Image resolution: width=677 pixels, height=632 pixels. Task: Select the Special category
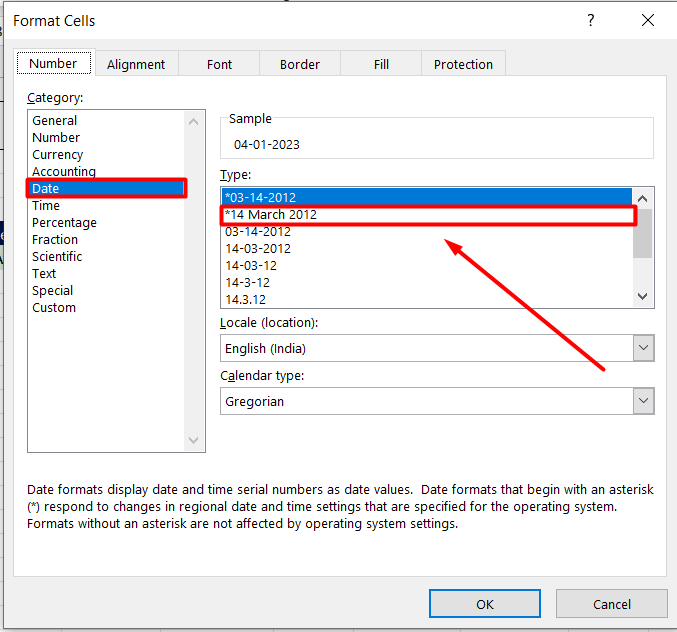pyautogui.click(x=107, y=291)
